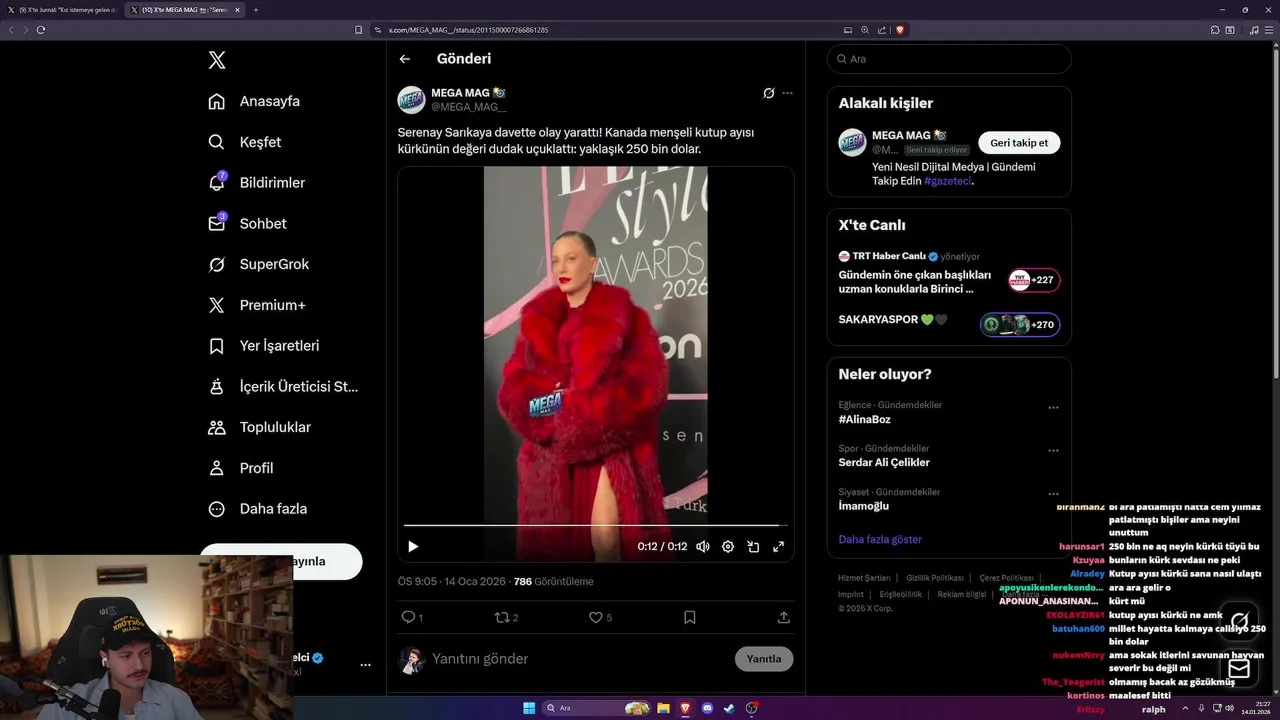
Task: Open browser hamburger menu
Action: tap(1270, 30)
